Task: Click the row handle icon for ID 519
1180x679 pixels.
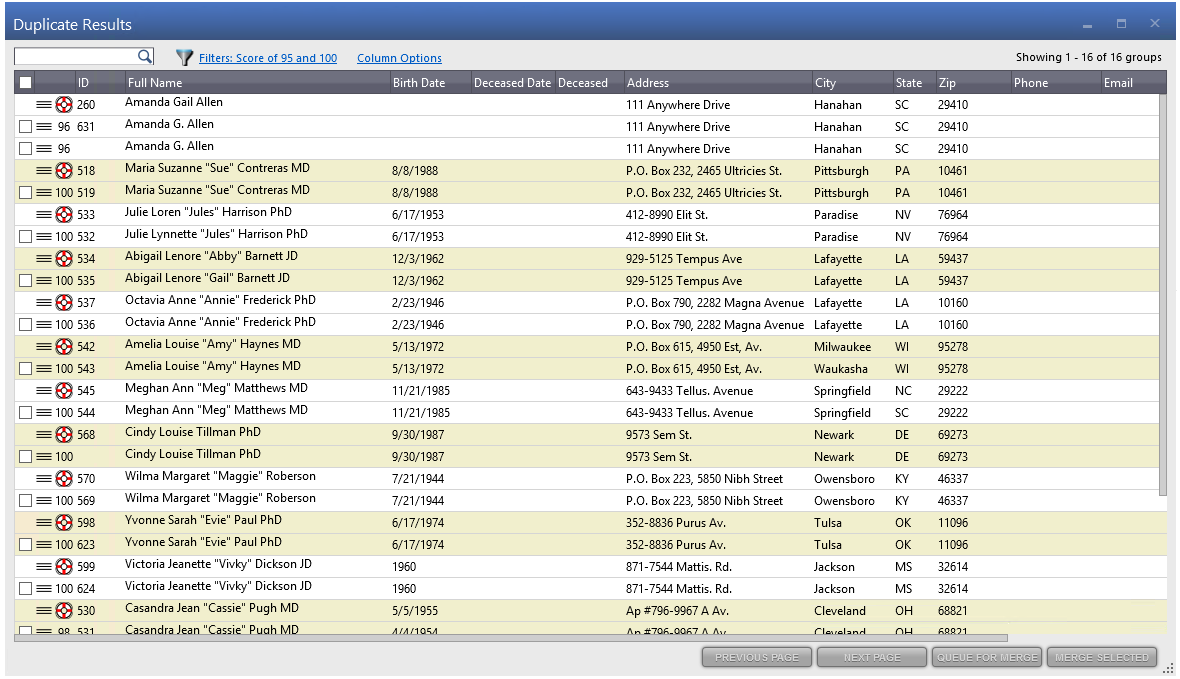Action: tap(44, 193)
